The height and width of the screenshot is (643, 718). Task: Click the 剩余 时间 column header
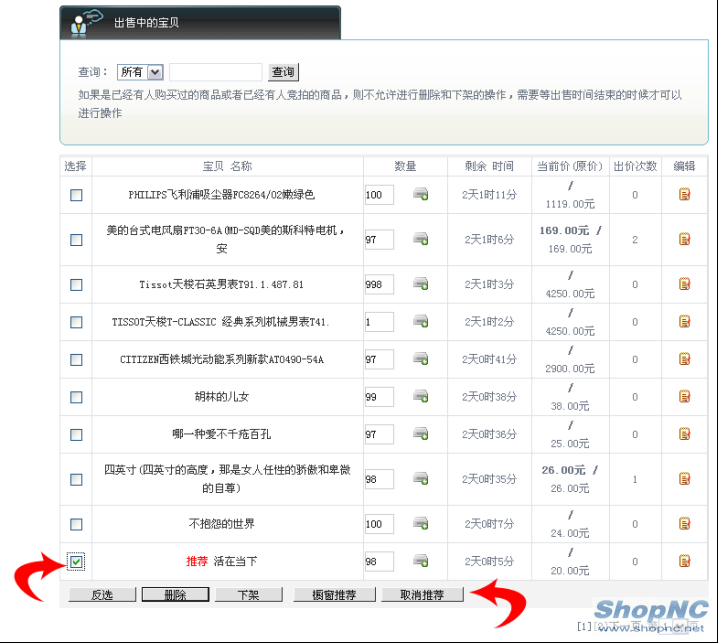489,166
